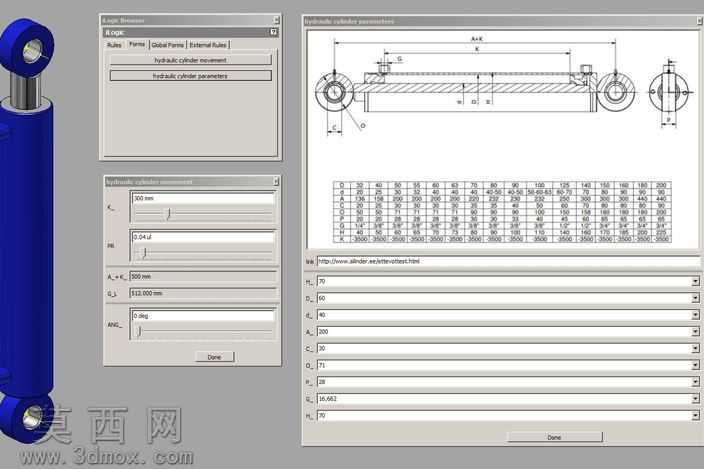
Task: Expand the C_ dropdown showing 30
Action: [x=695, y=349]
